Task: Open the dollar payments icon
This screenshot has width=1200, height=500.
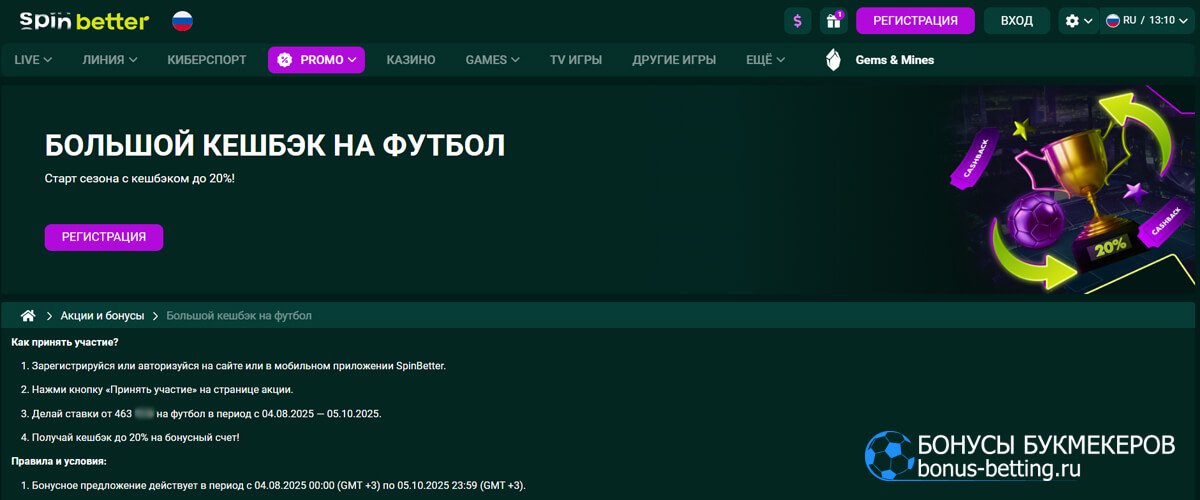Action: pos(798,21)
